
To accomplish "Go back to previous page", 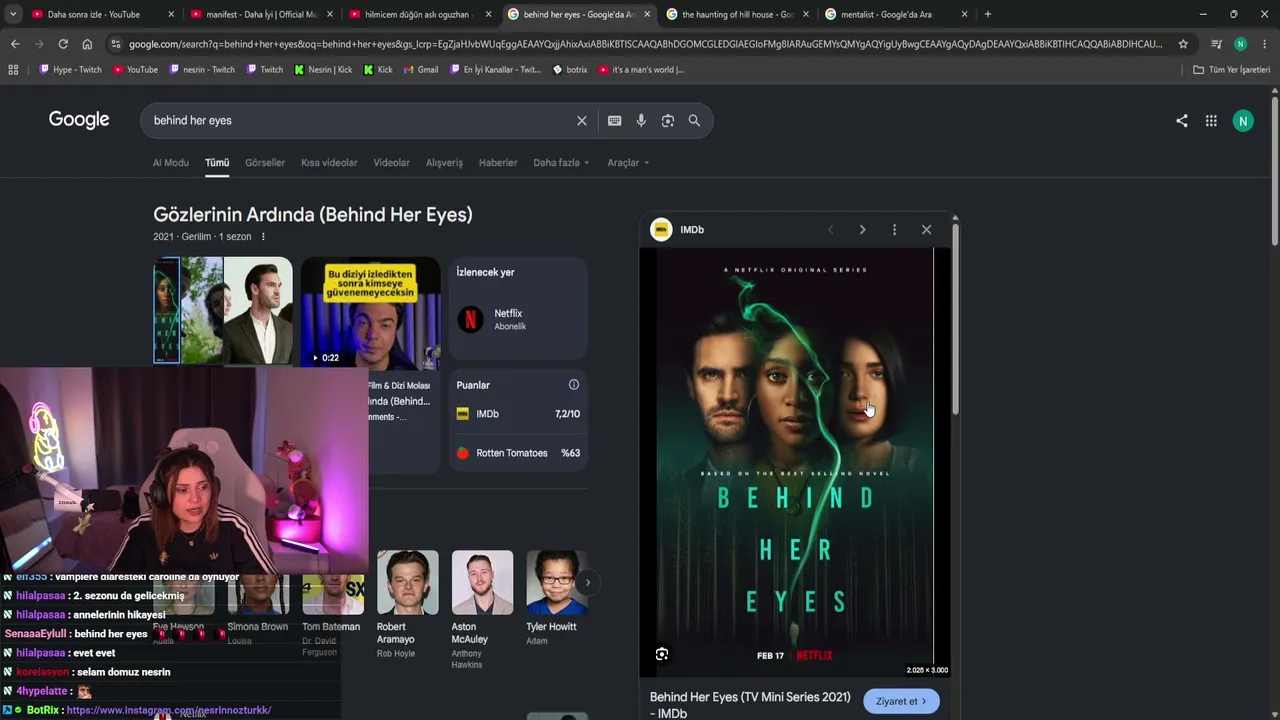I will point(15,44).
